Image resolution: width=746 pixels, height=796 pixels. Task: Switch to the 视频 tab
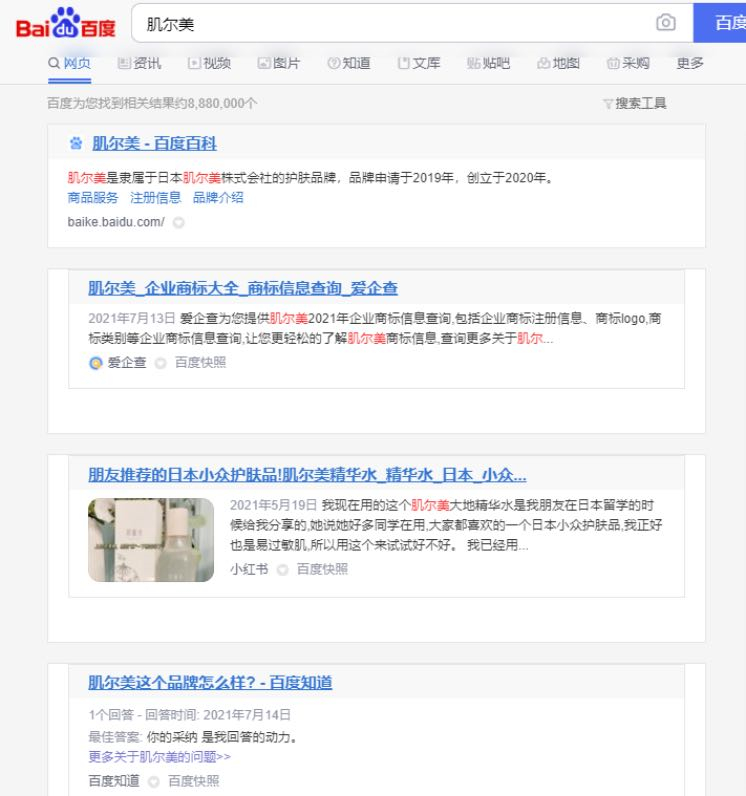click(210, 64)
